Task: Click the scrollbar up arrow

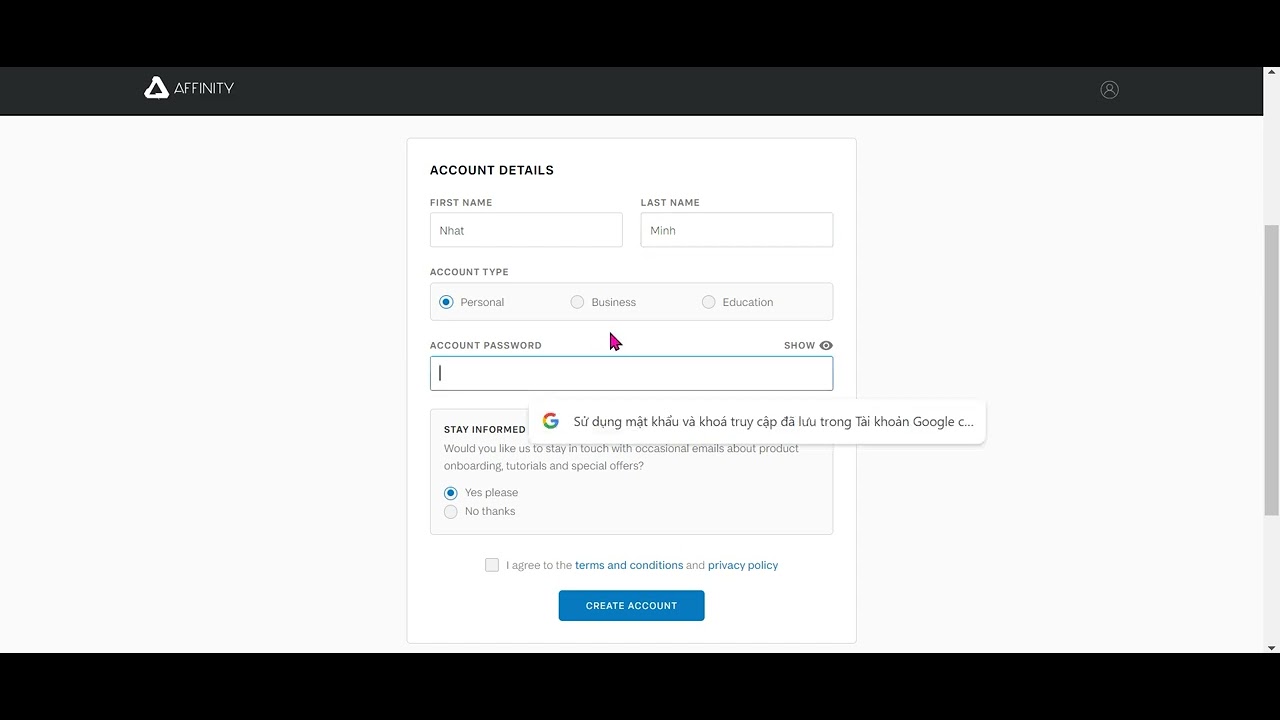Action: pos(1271,73)
